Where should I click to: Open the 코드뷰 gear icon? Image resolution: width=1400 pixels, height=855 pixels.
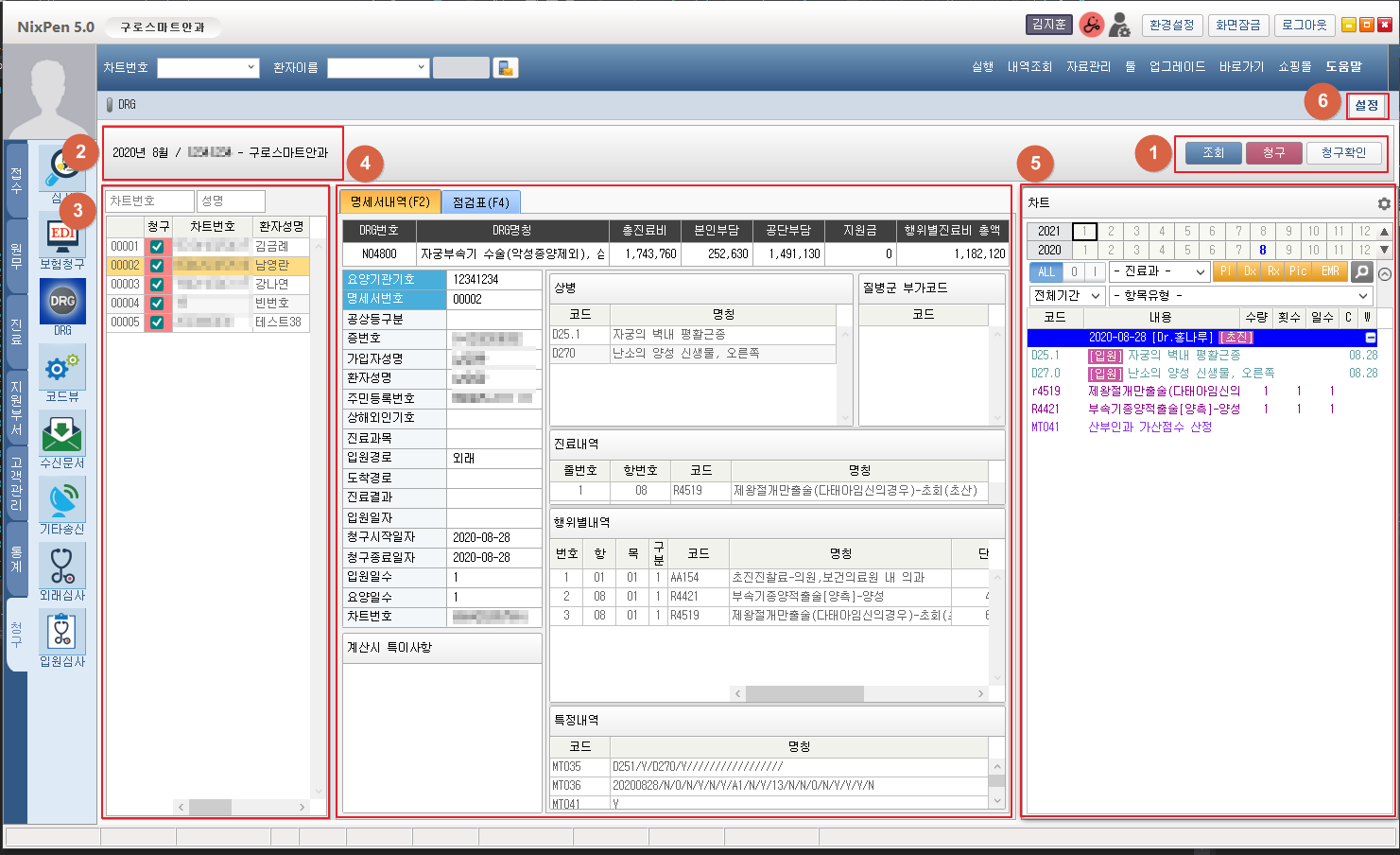(x=62, y=368)
